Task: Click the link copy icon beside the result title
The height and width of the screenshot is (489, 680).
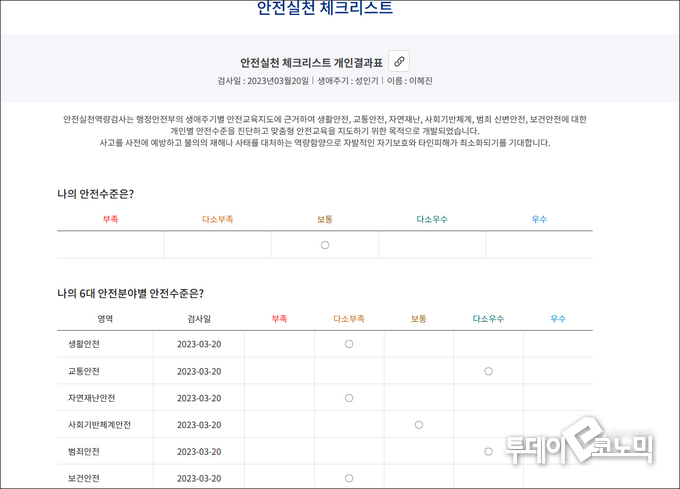Action: tap(398, 61)
